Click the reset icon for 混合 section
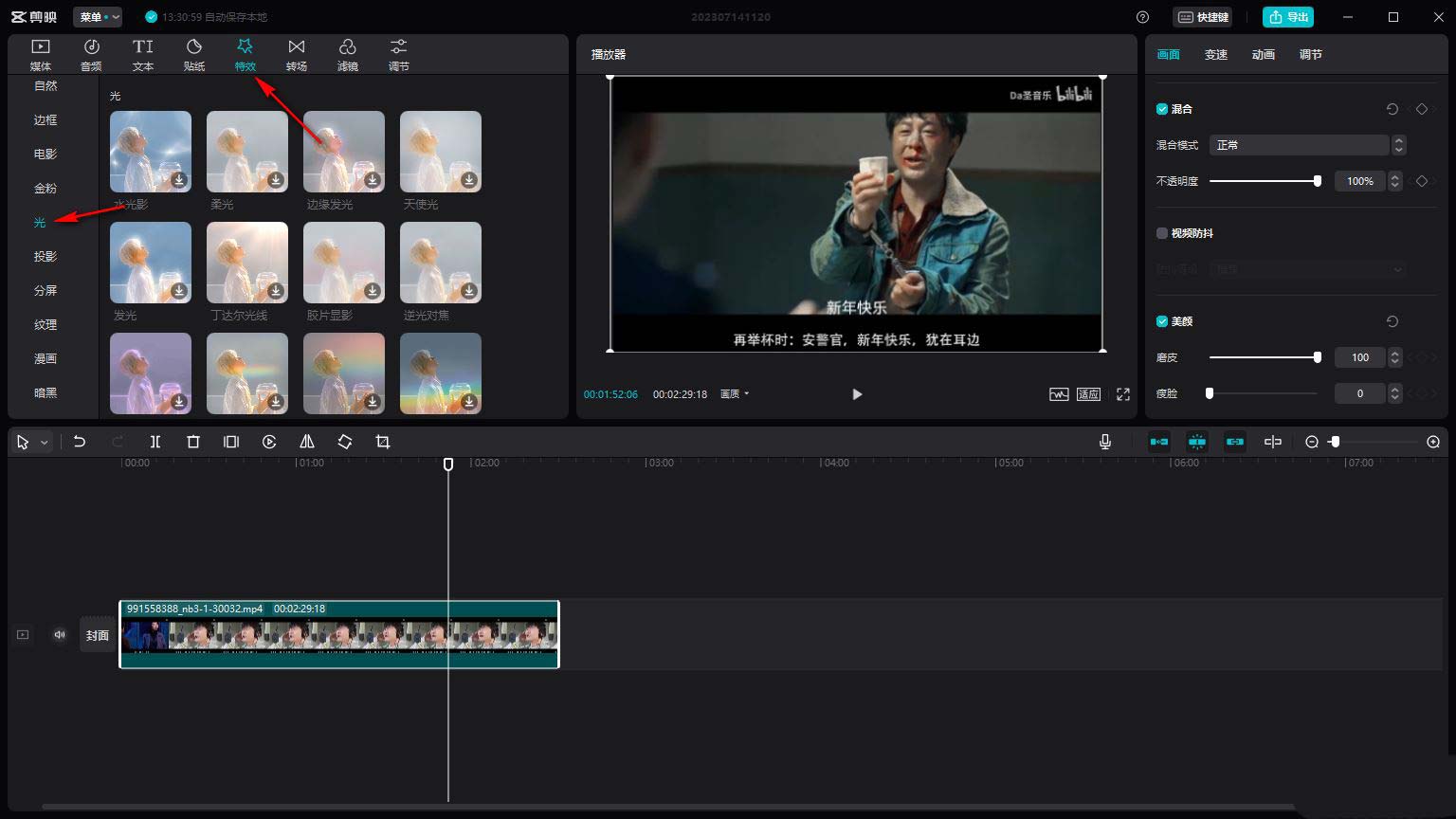Image resolution: width=1456 pixels, height=819 pixels. pos(1392,109)
